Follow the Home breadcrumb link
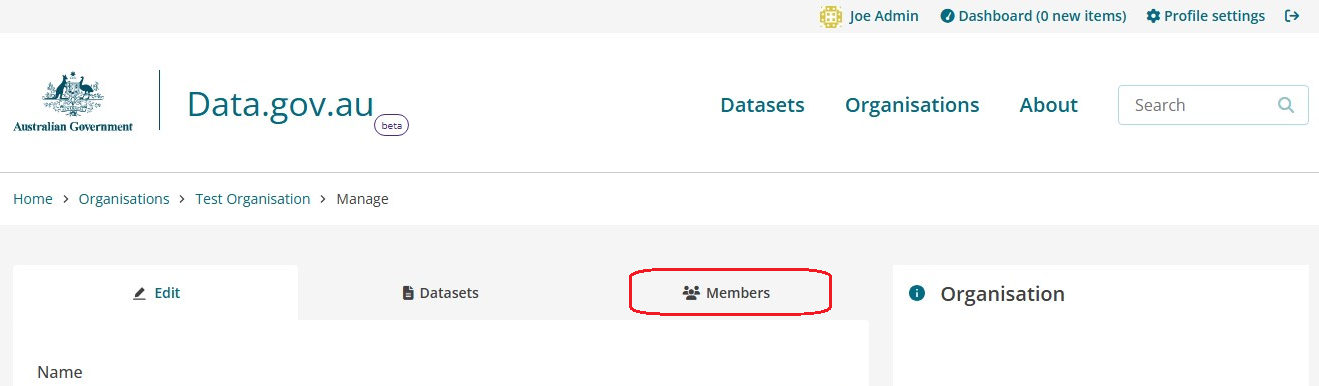Image resolution: width=1319 pixels, height=386 pixels. 33,199
